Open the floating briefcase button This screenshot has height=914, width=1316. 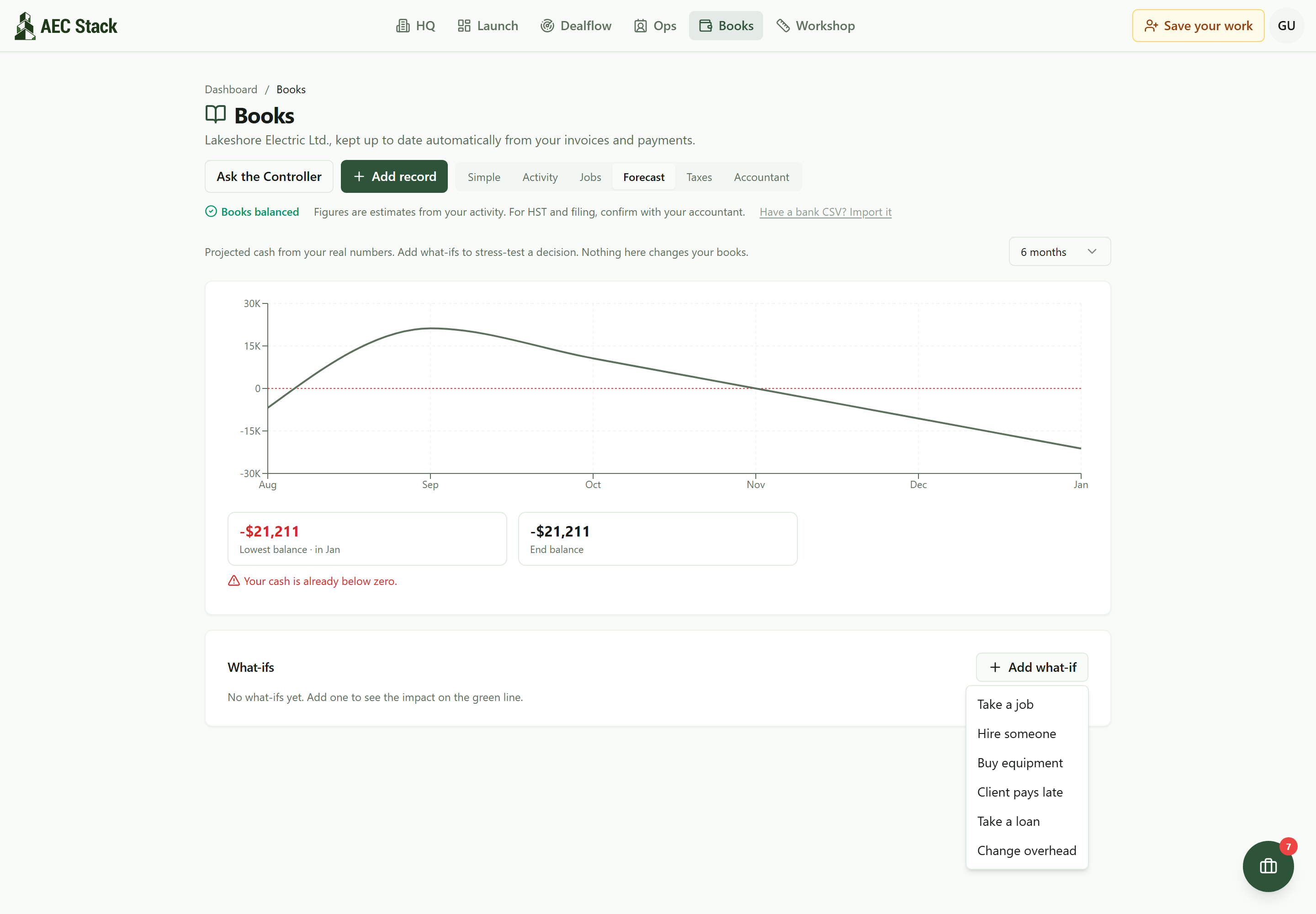pos(1268,866)
